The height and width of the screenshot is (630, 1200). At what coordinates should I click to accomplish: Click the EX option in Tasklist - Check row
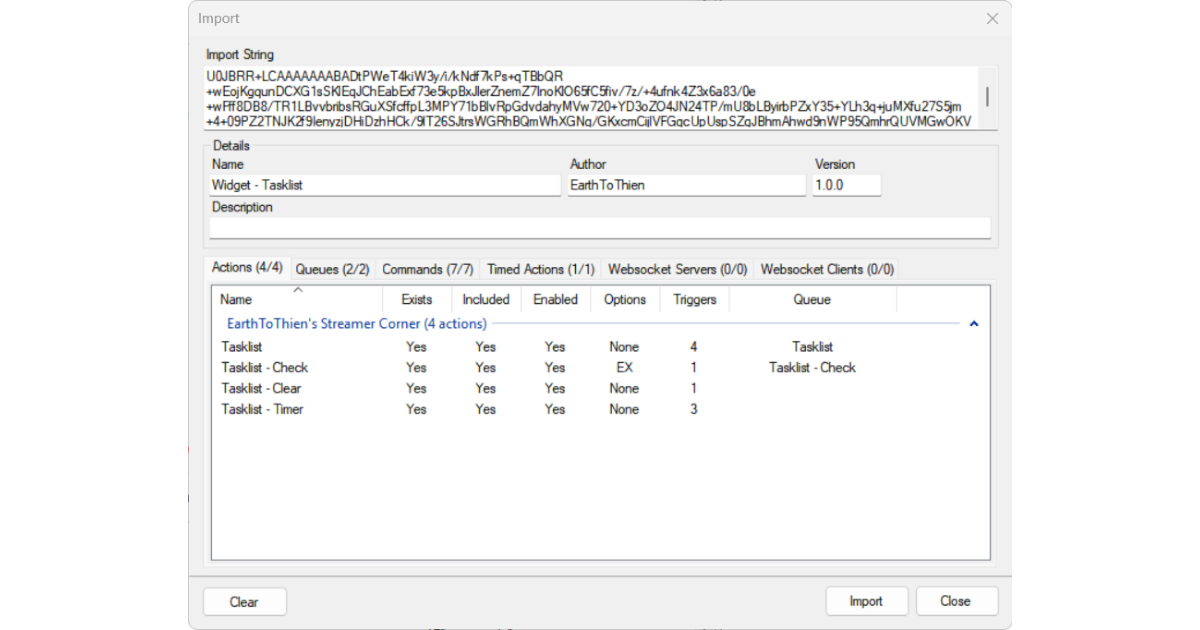[x=624, y=367]
